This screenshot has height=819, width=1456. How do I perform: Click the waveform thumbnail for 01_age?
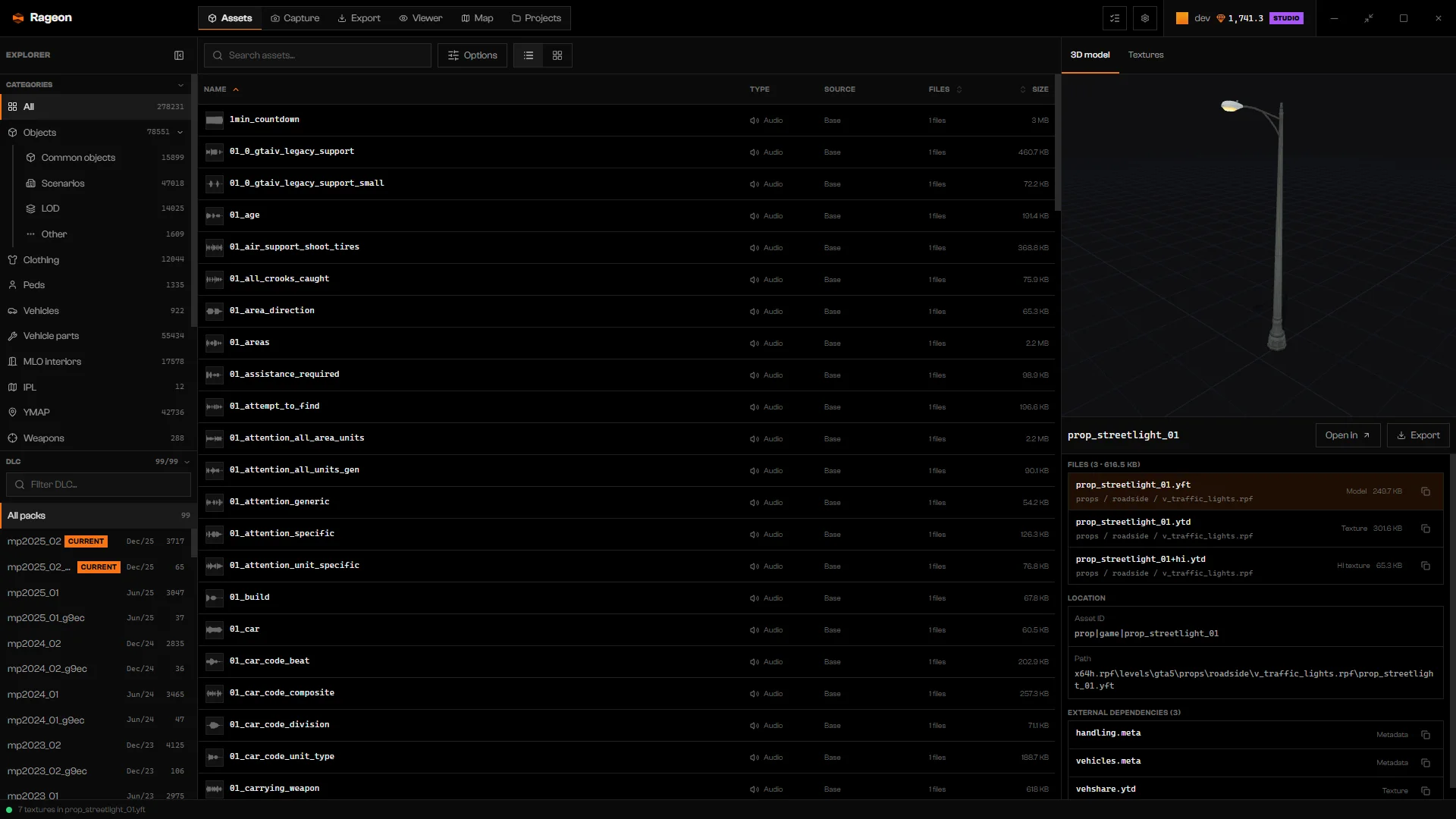[x=215, y=215]
